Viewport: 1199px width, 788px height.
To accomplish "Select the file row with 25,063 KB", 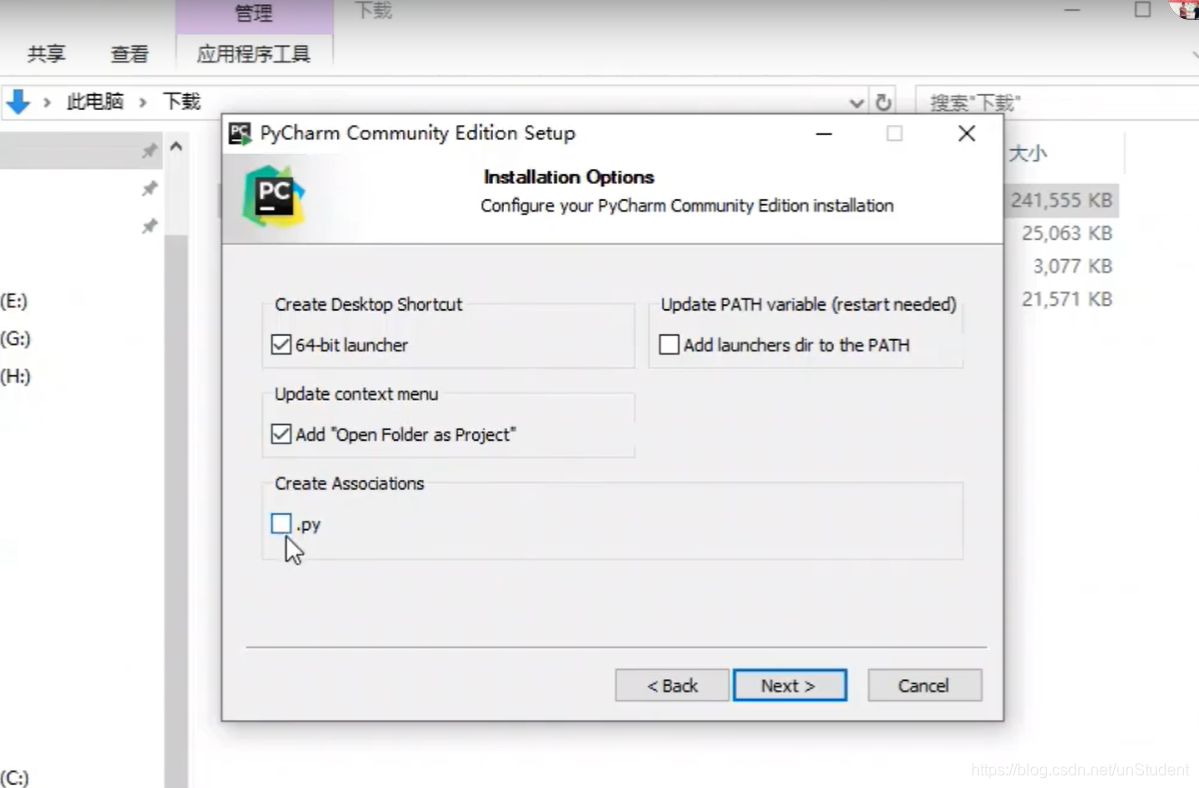I will click(1067, 233).
